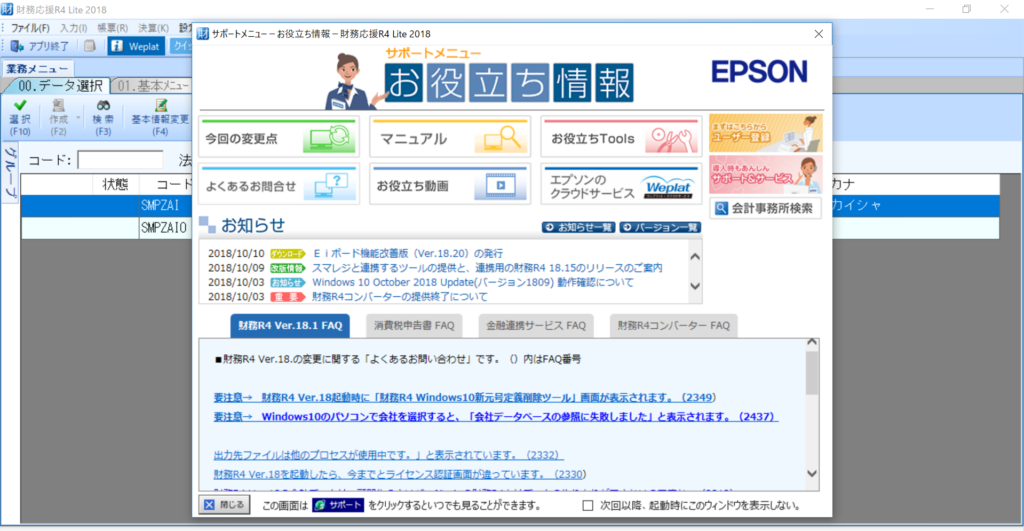Click the 閉じる button in the support dialog
The width and height of the screenshot is (1024, 531).
pyautogui.click(x=224, y=505)
